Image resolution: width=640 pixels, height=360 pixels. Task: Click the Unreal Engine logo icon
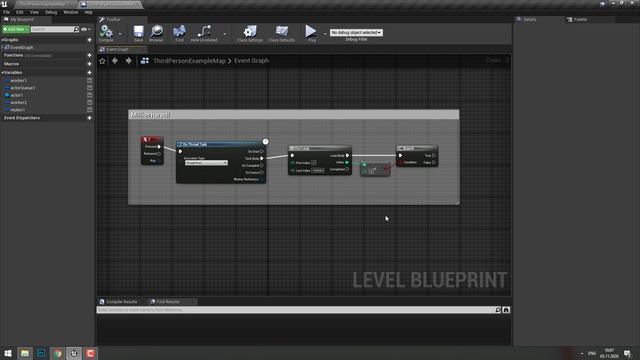pos(4,4)
